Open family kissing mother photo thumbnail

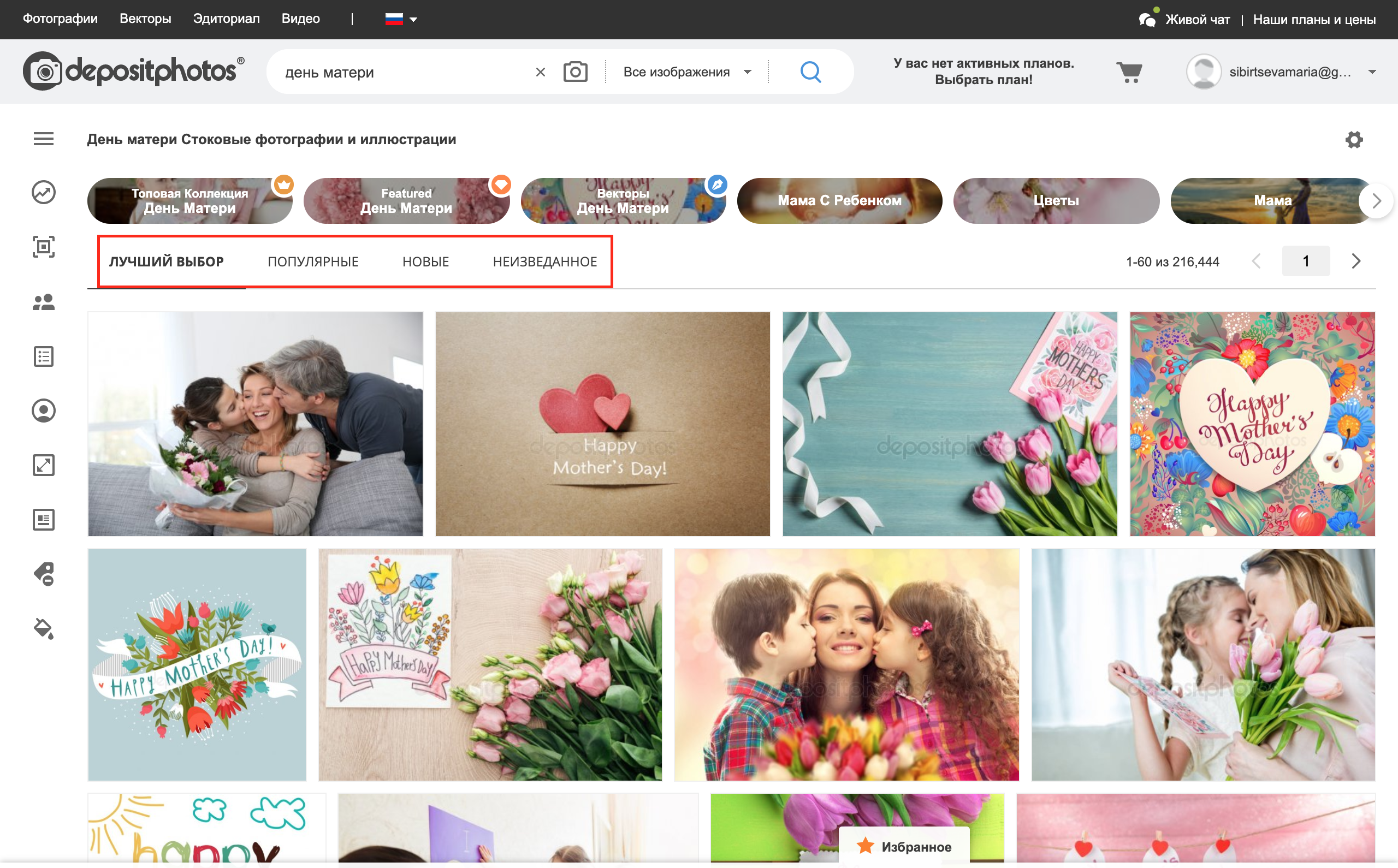[256, 424]
